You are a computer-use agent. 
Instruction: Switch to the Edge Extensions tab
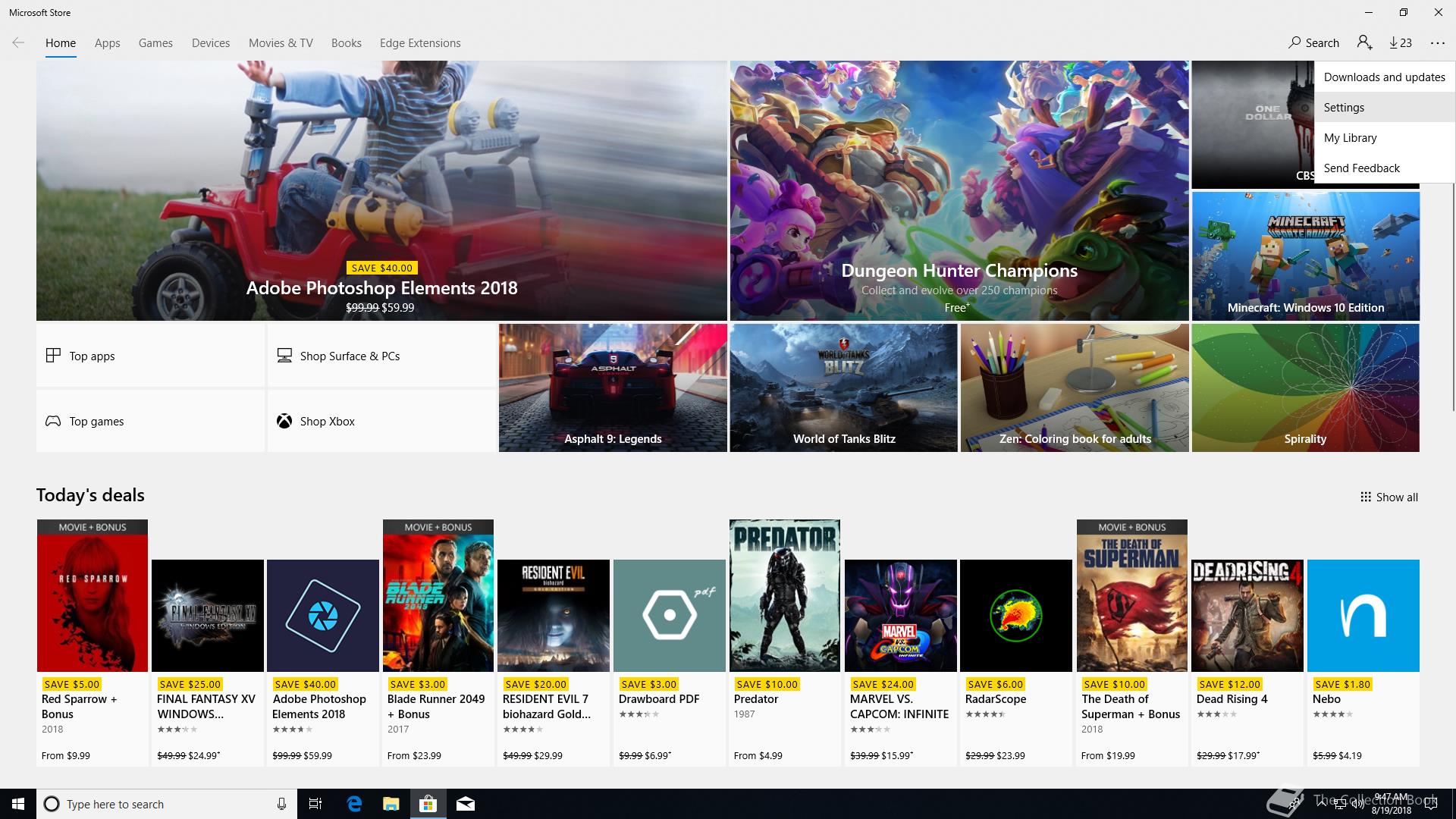click(x=420, y=43)
